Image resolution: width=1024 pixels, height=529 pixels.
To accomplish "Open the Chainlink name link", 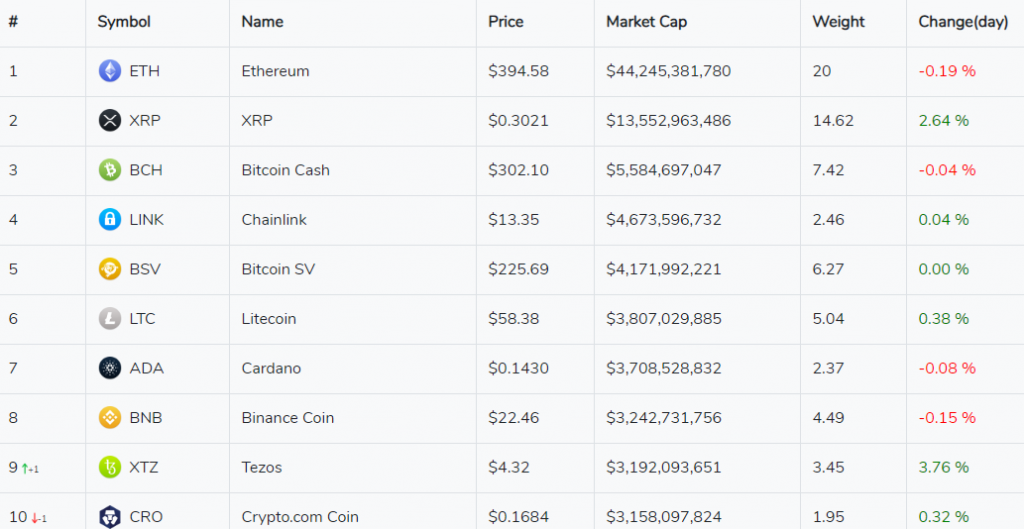I will pyautogui.click(x=274, y=220).
